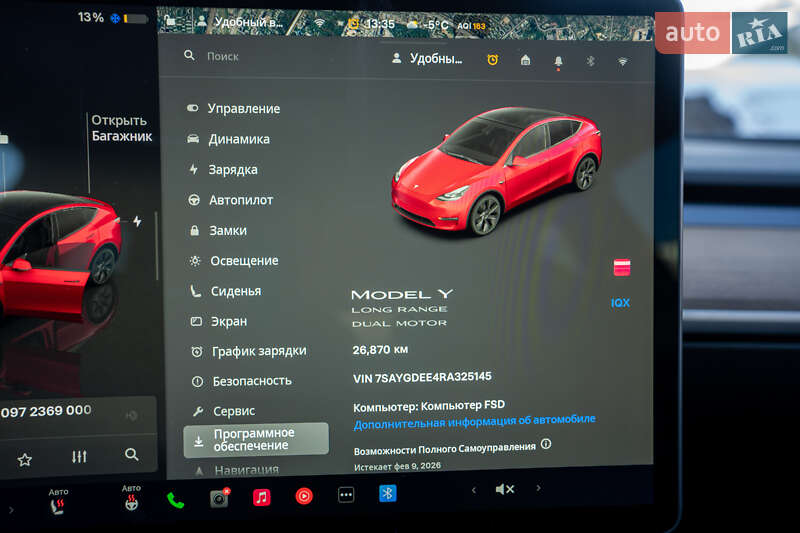The width and height of the screenshot is (800, 533).
Task: Go to the Автопилот section
Action: [x=231, y=200]
